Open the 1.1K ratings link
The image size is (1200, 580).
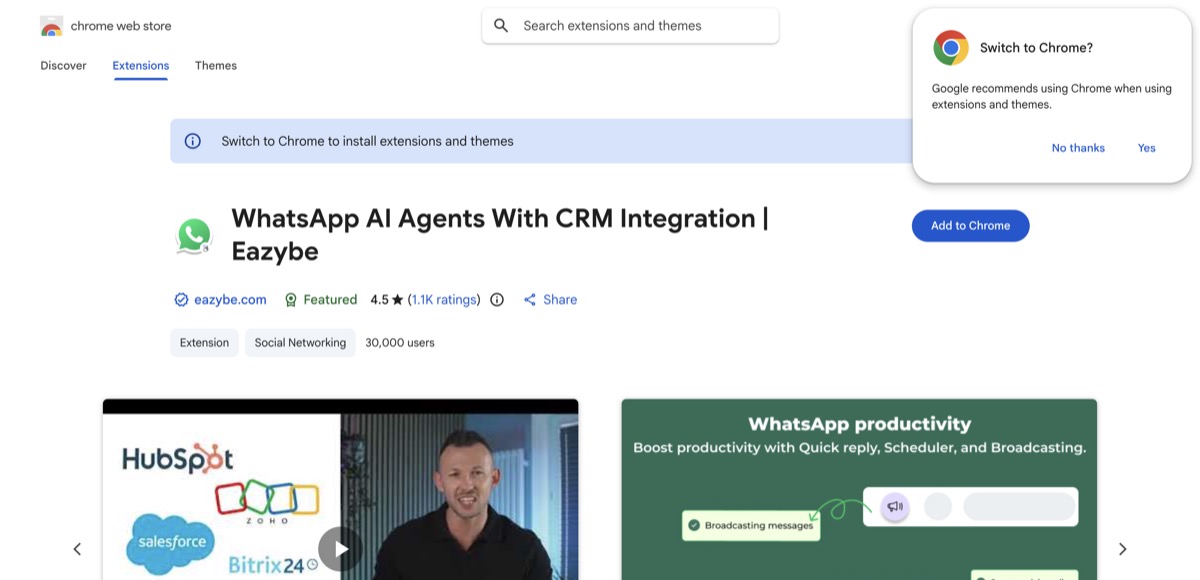pyautogui.click(x=444, y=300)
